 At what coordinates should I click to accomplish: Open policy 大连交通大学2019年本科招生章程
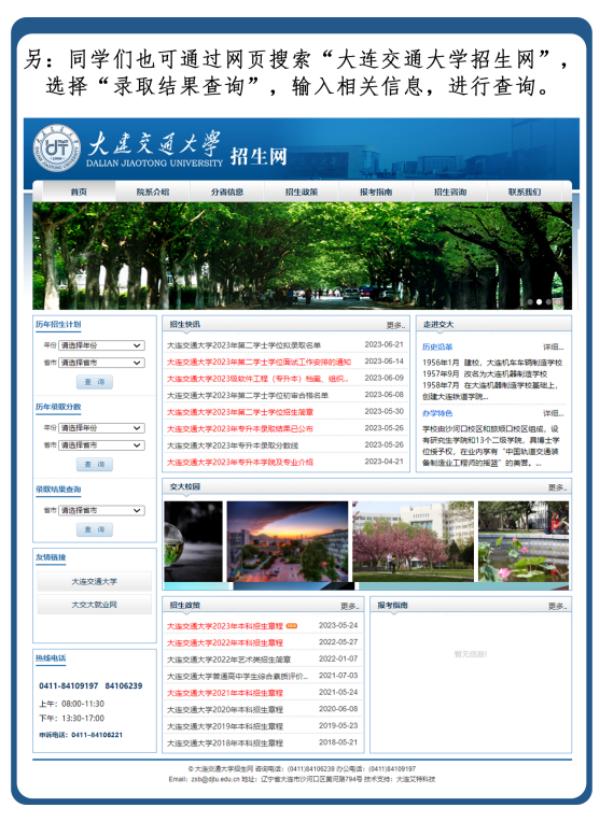point(225,727)
